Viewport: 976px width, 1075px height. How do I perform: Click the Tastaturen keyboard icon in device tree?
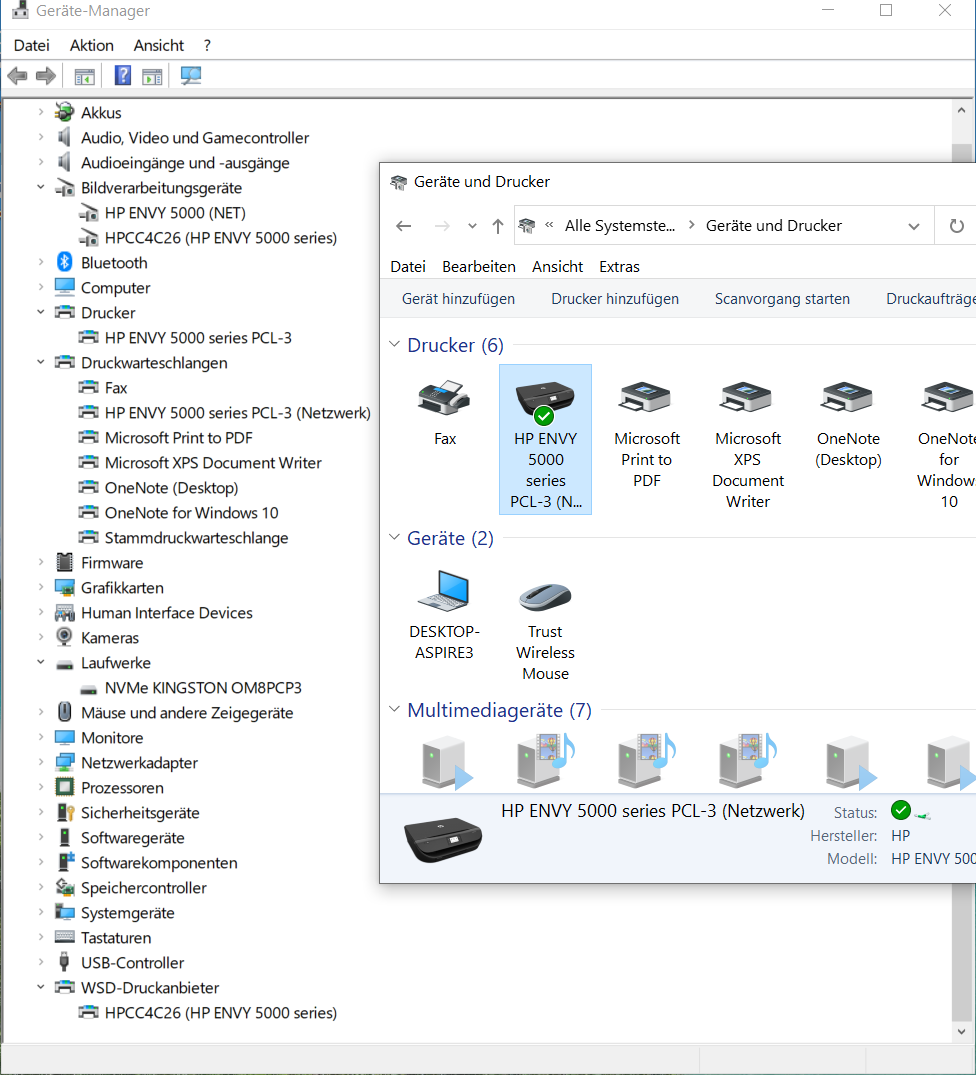(64, 937)
